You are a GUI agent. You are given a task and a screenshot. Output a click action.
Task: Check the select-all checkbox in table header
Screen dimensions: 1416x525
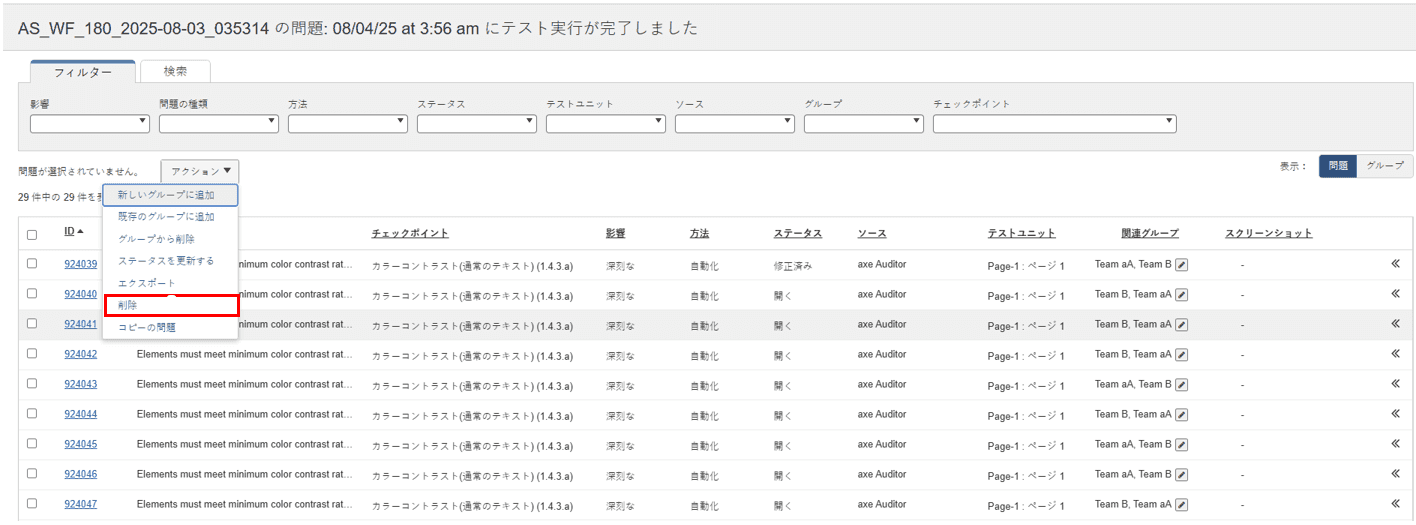pyautogui.click(x=32, y=235)
